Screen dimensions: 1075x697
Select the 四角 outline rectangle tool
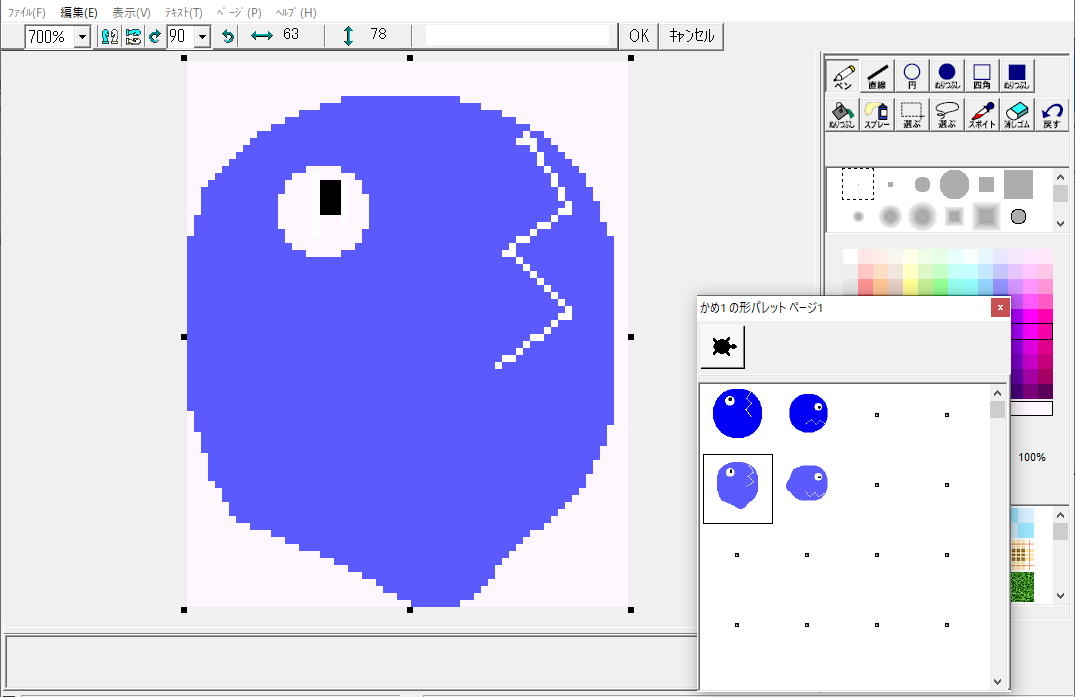[982, 75]
